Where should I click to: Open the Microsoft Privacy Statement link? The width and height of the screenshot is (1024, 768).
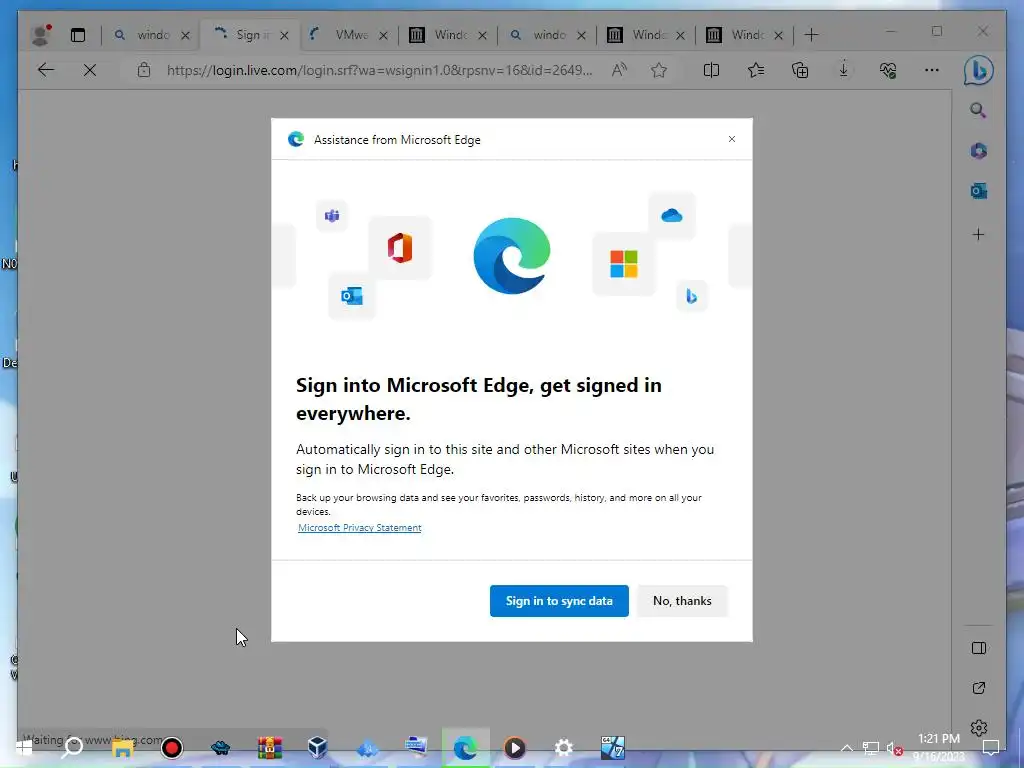pos(359,528)
